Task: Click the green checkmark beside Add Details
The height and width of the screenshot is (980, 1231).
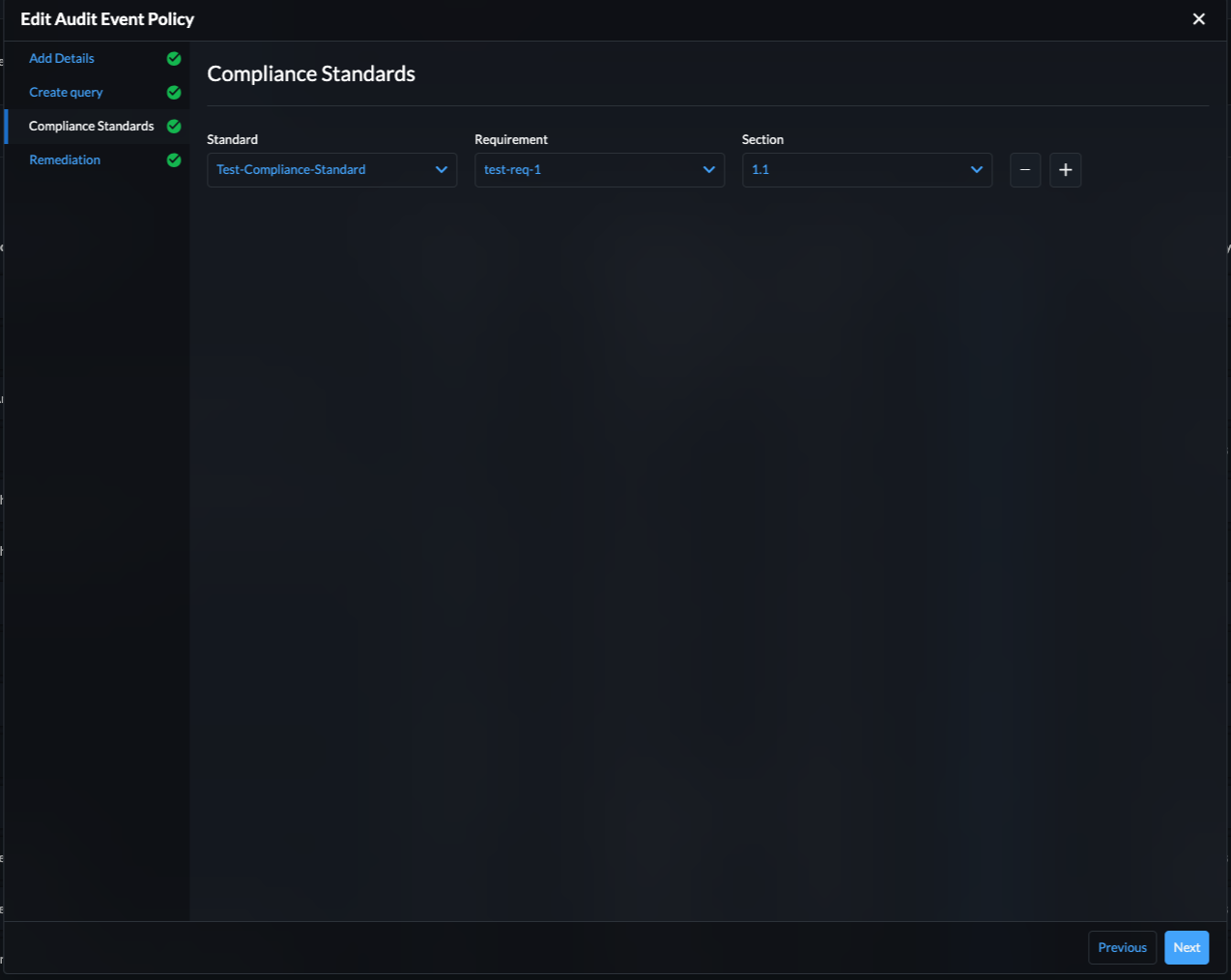Action: 174,58
